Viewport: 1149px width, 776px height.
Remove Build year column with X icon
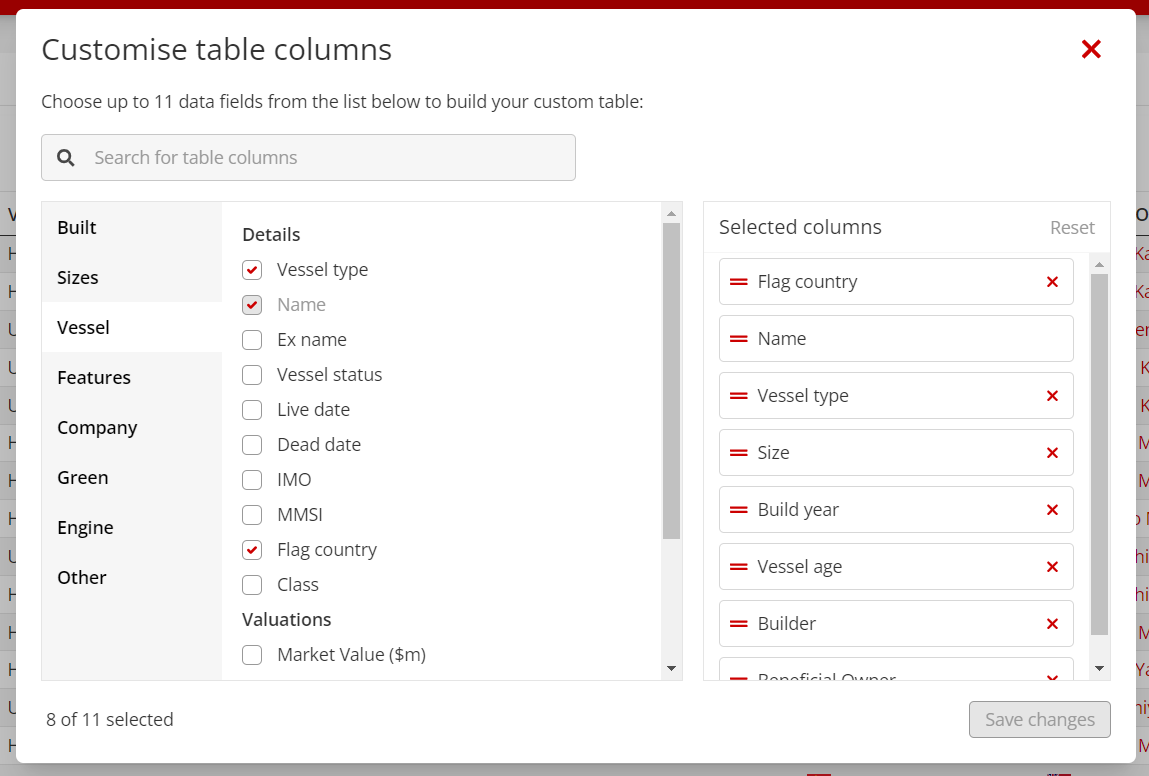tap(1052, 510)
